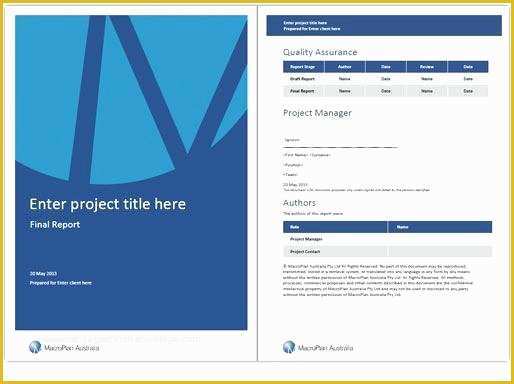Select the 'Project Contact' row in the Authors table
Image resolution: width=514 pixels, height=384 pixels.
(x=387, y=252)
